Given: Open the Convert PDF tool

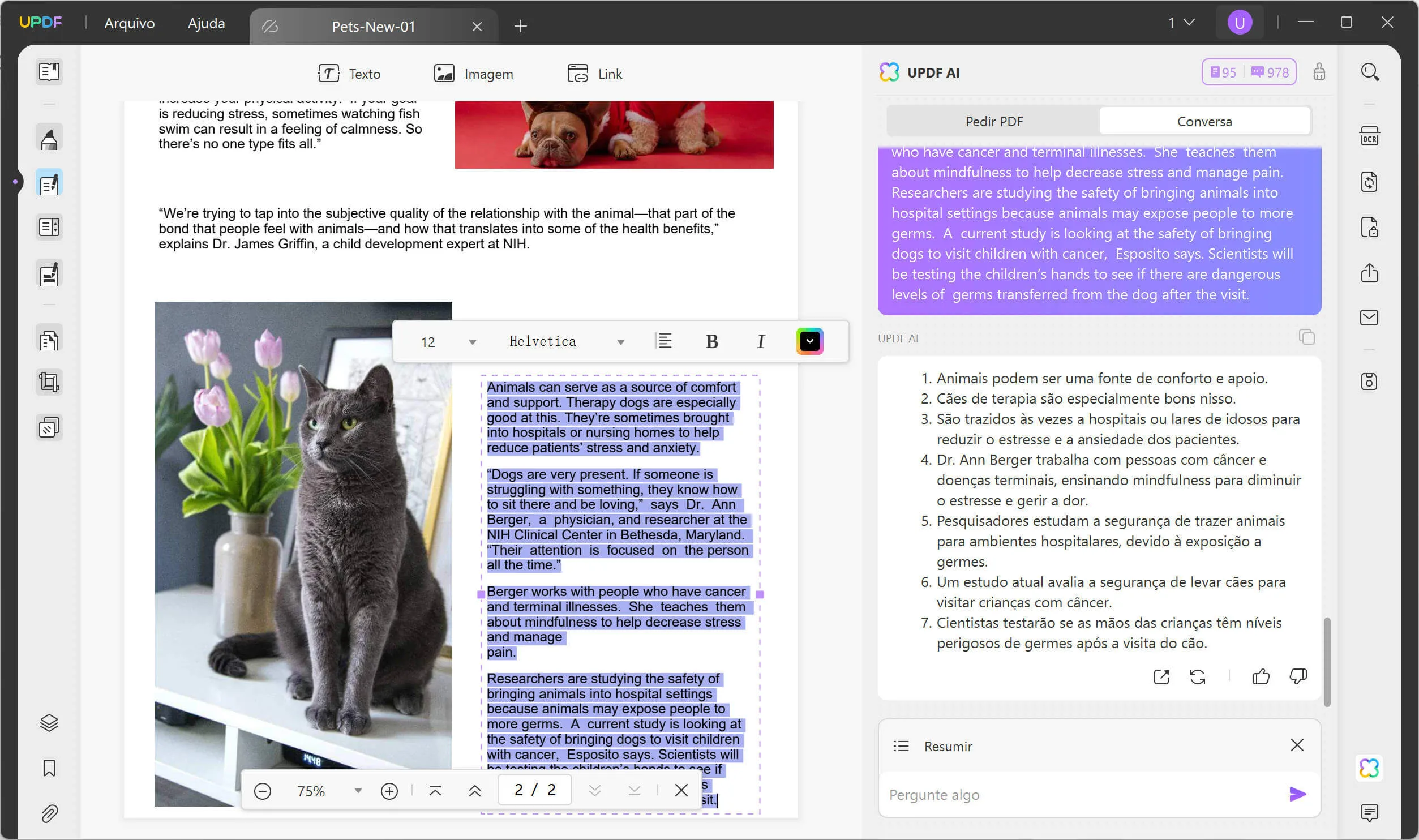Looking at the screenshot, I should 1370,182.
